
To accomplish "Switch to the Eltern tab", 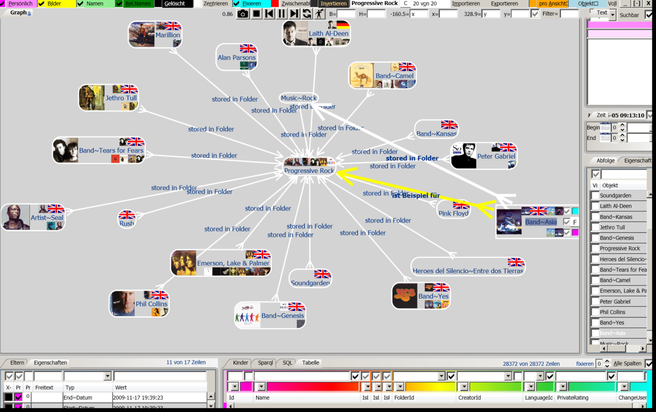I will 17,363.
